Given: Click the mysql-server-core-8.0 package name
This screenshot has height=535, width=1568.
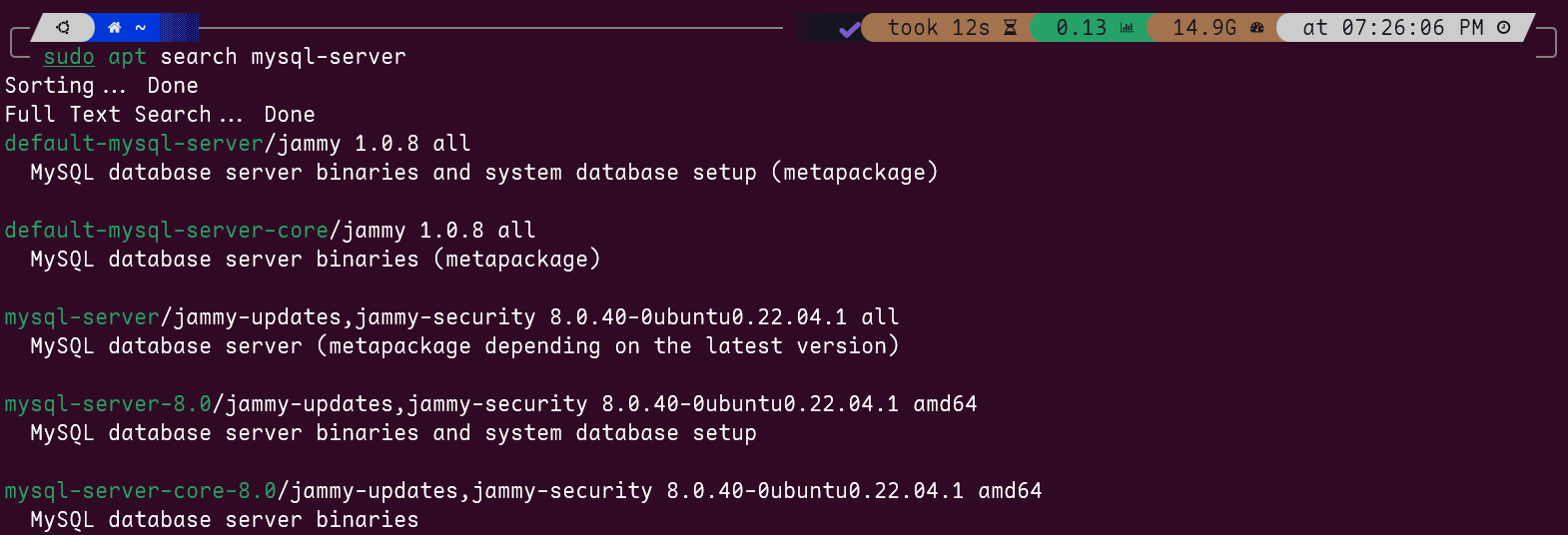Looking at the screenshot, I should tap(140, 491).
